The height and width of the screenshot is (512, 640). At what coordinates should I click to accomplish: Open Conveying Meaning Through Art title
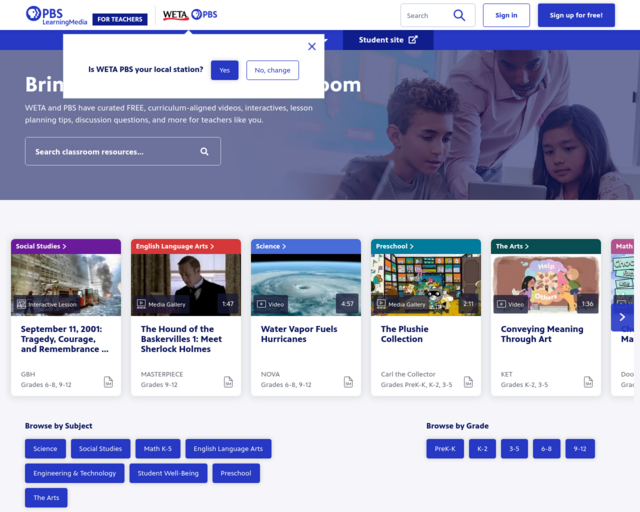click(x=542, y=334)
